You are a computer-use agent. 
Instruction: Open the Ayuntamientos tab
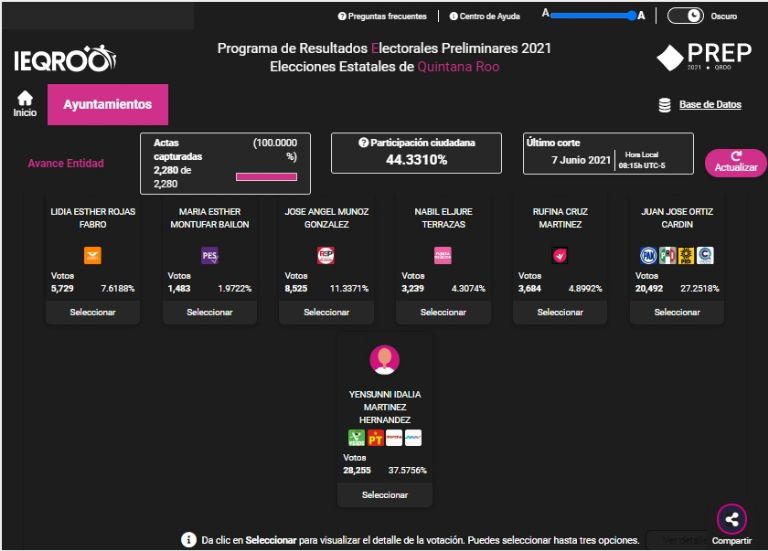click(x=108, y=104)
